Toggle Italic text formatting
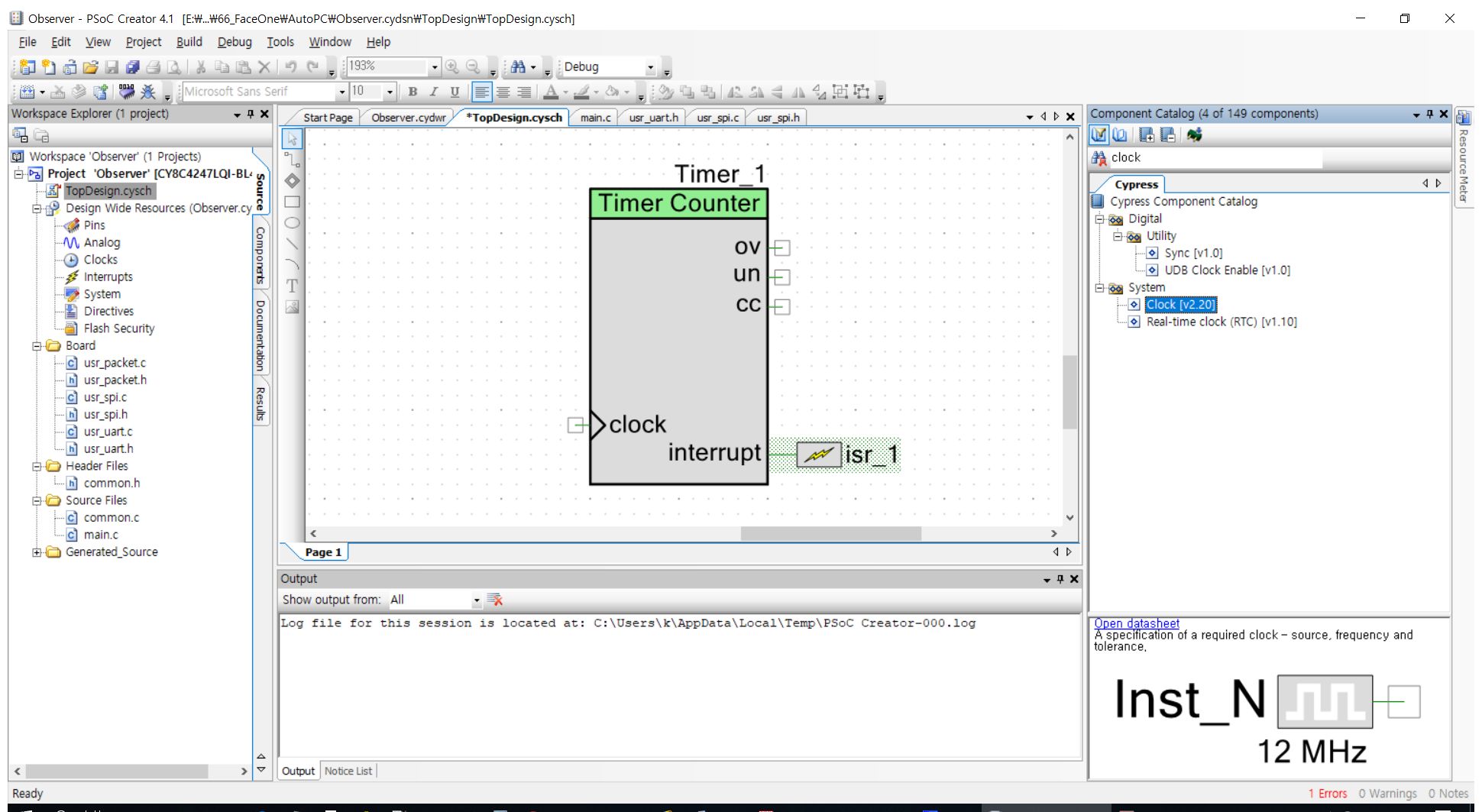Viewport: 1482px width, 812px height. tap(433, 92)
